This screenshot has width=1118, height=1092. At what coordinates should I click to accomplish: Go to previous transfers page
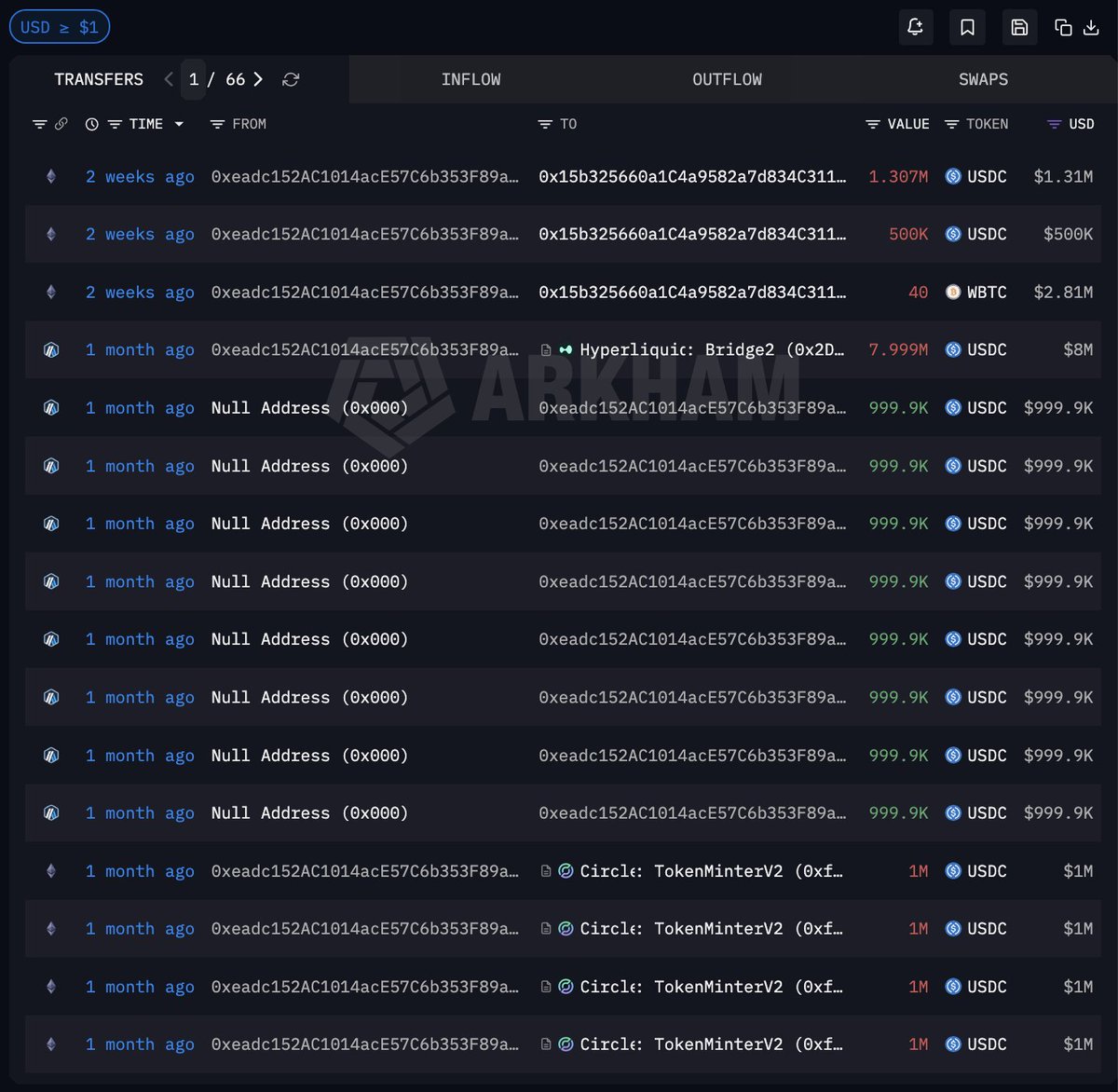point(169,79)
